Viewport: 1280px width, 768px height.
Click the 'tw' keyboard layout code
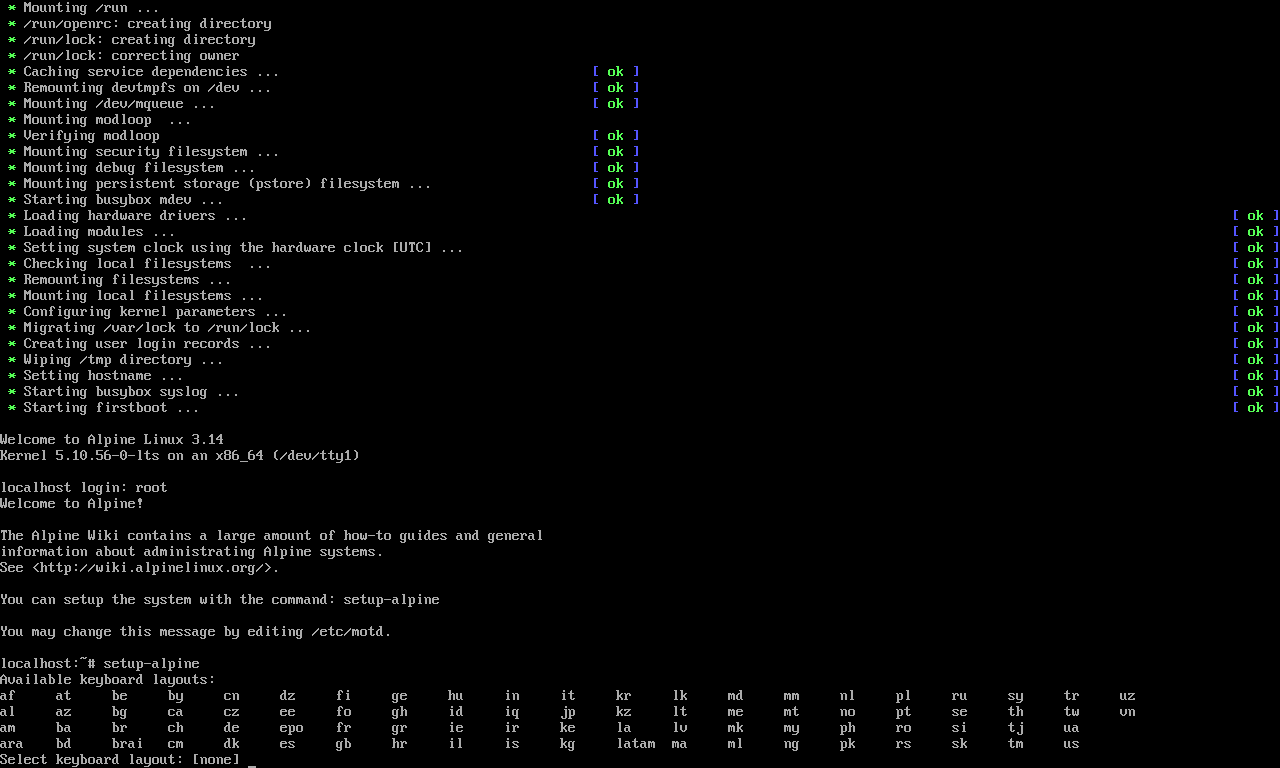pyautogui.click(x=1072, y=712)
